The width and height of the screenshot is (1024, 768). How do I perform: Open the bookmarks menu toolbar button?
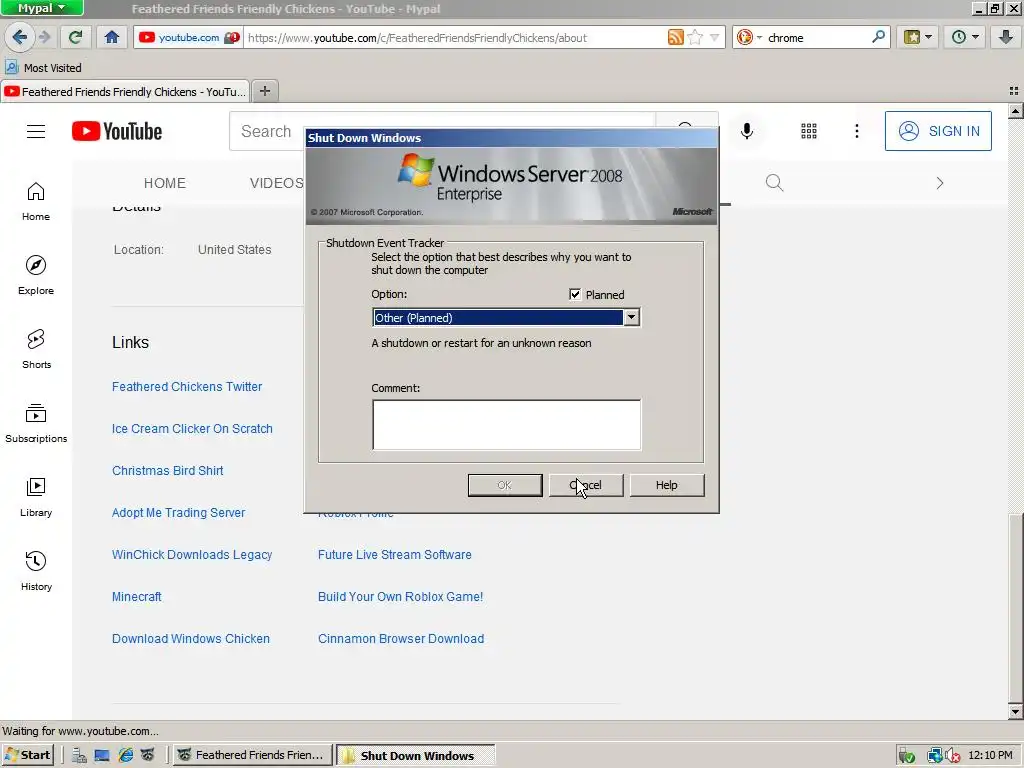point(918,37)
